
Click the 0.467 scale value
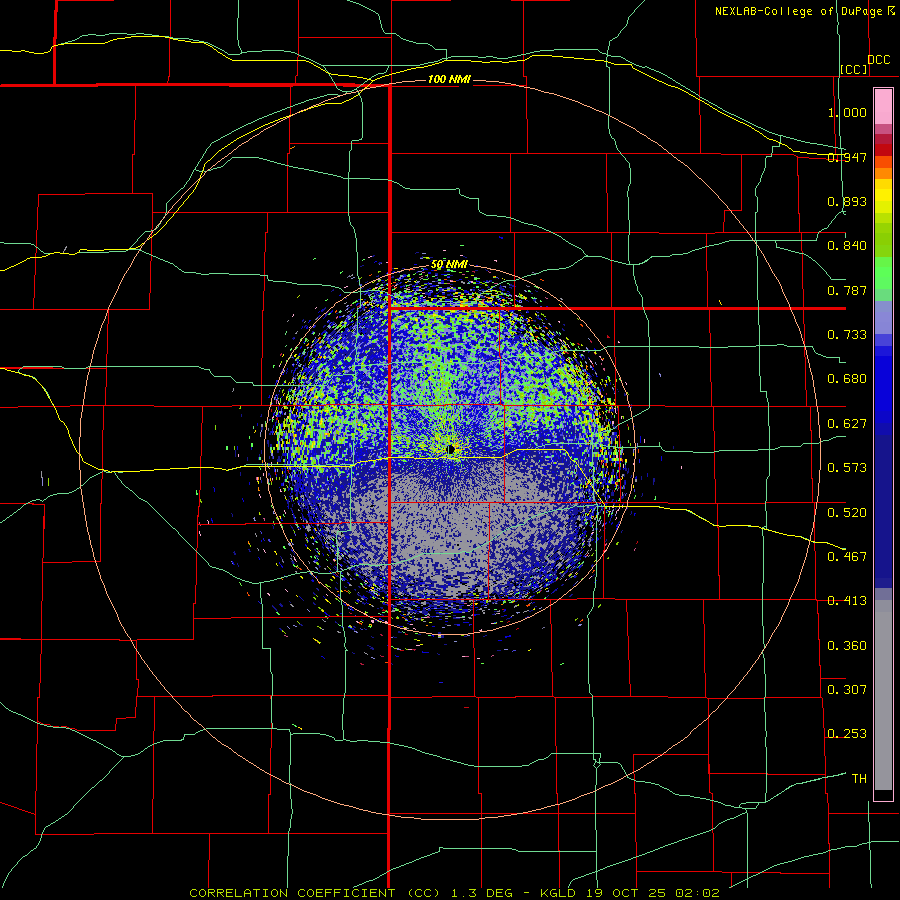(x=847, y=557)
